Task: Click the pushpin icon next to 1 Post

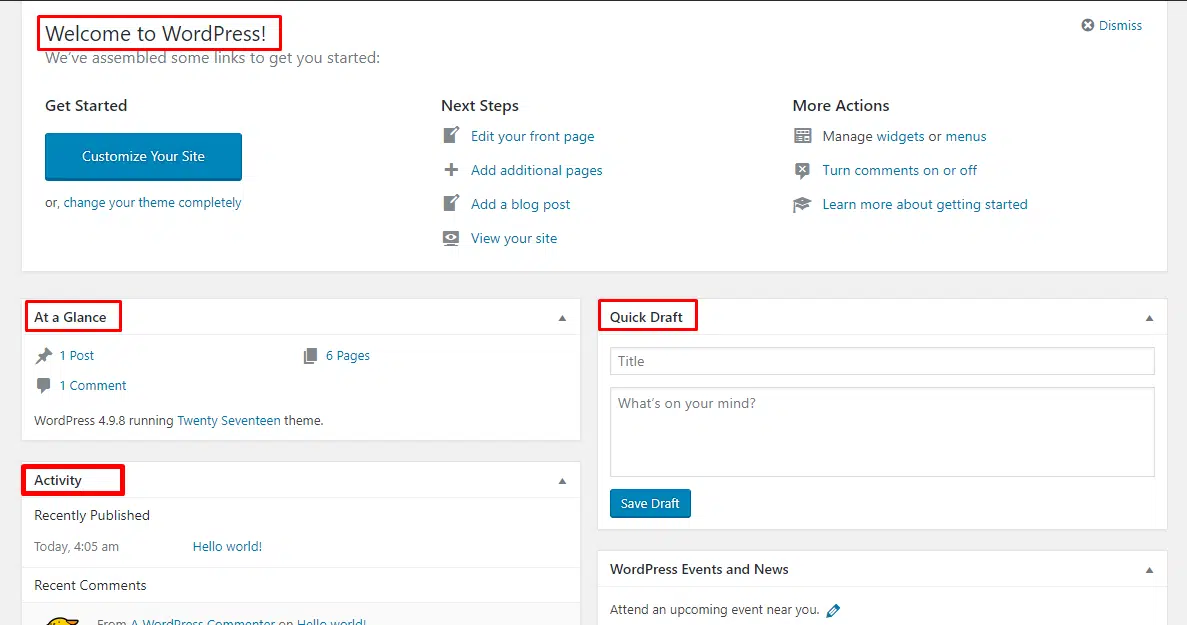Action: tap(45, 355)
